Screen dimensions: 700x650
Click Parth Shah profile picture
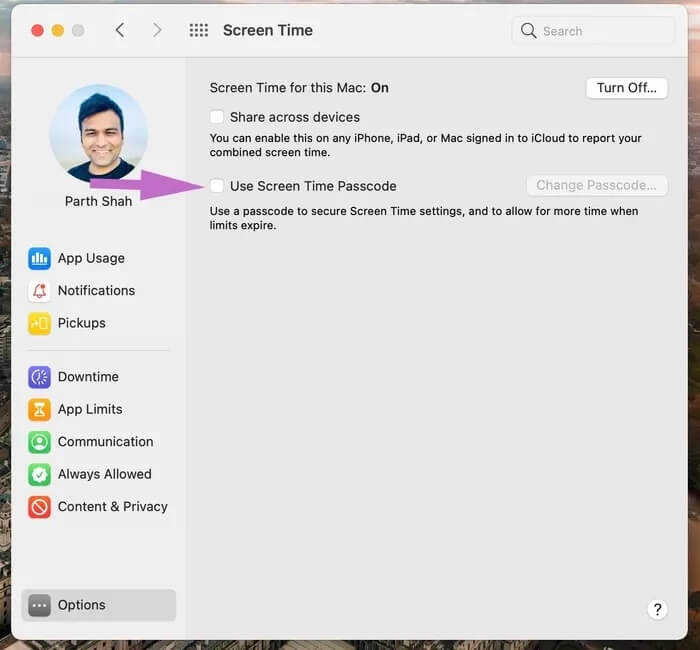[x=98, y=134]
